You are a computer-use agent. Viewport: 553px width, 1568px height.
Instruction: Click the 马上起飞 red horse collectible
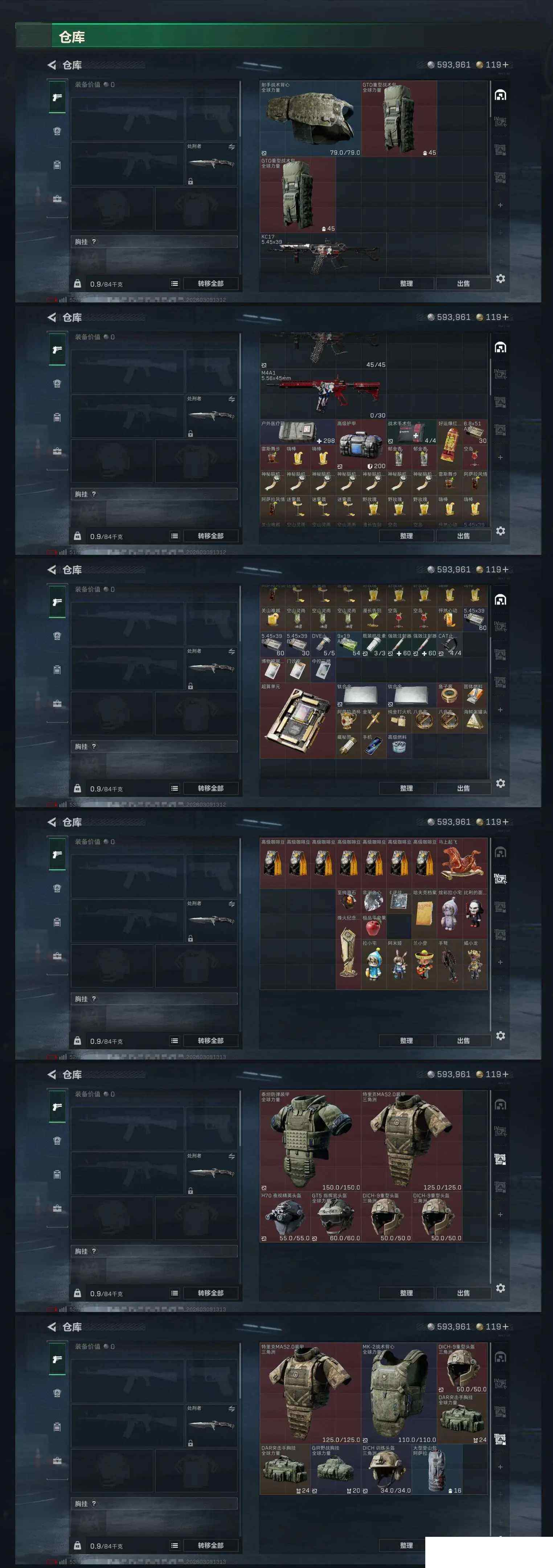(462, 863)
